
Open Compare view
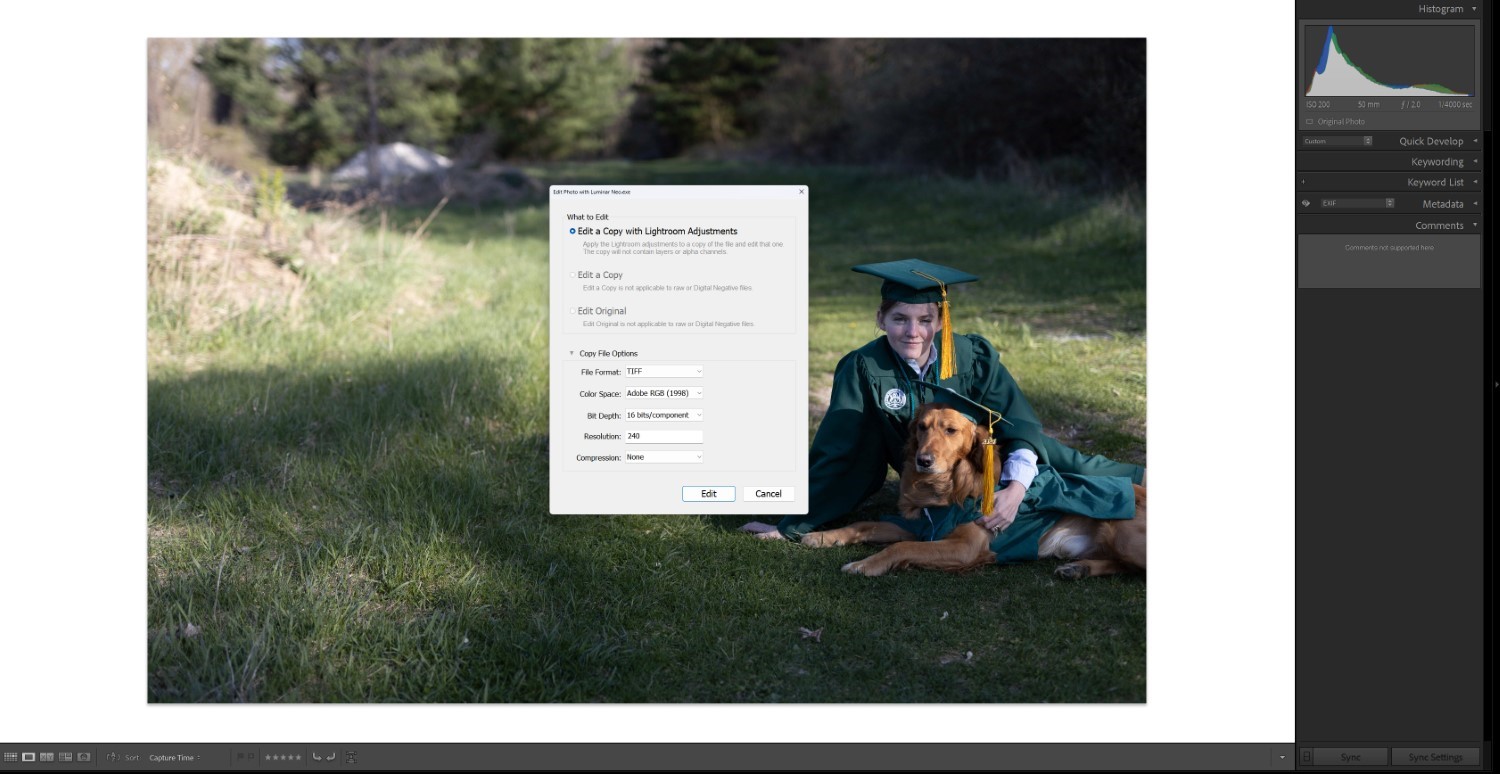click(x=45, y=757)
